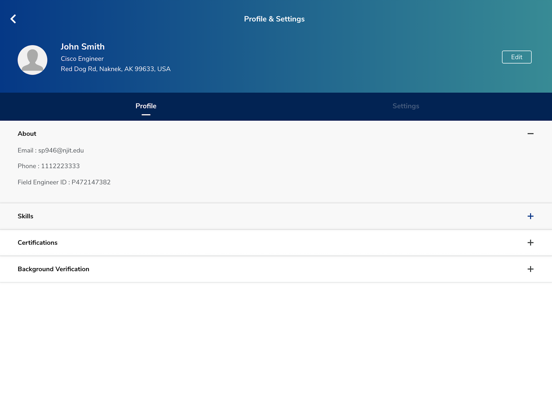This screenshot has width=552, height=414.
Task: Select the Certifications row label
Action: 37,243
